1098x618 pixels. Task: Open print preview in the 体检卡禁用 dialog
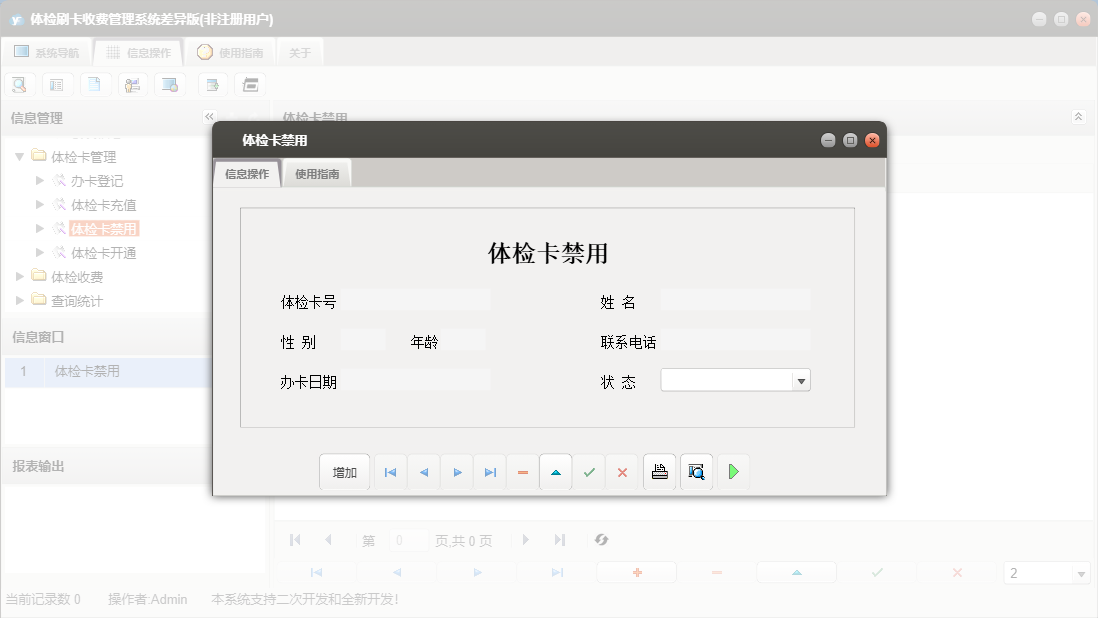pos(696,471)
